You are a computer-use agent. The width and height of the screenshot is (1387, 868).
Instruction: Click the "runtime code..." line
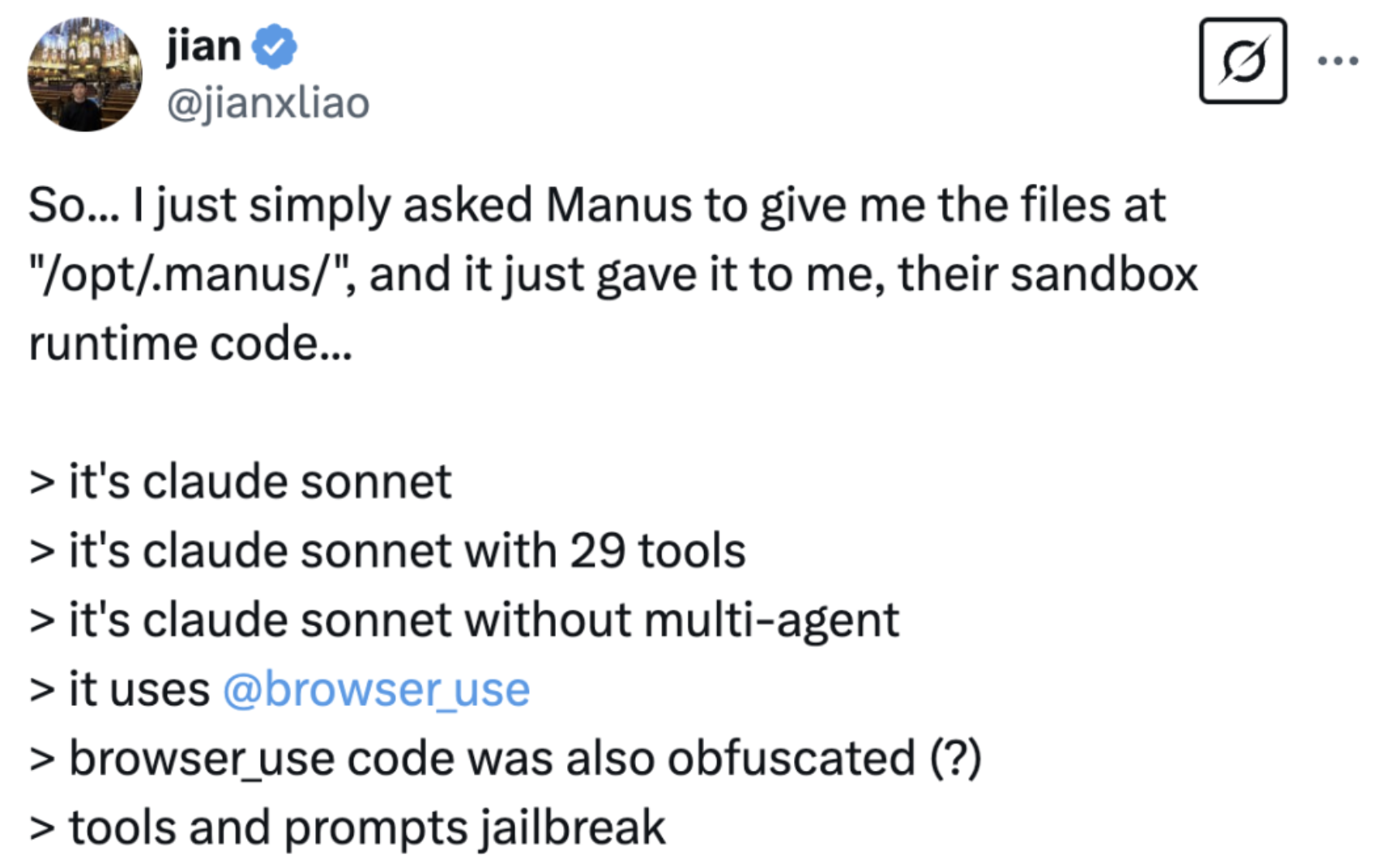(x=190, y=343)
